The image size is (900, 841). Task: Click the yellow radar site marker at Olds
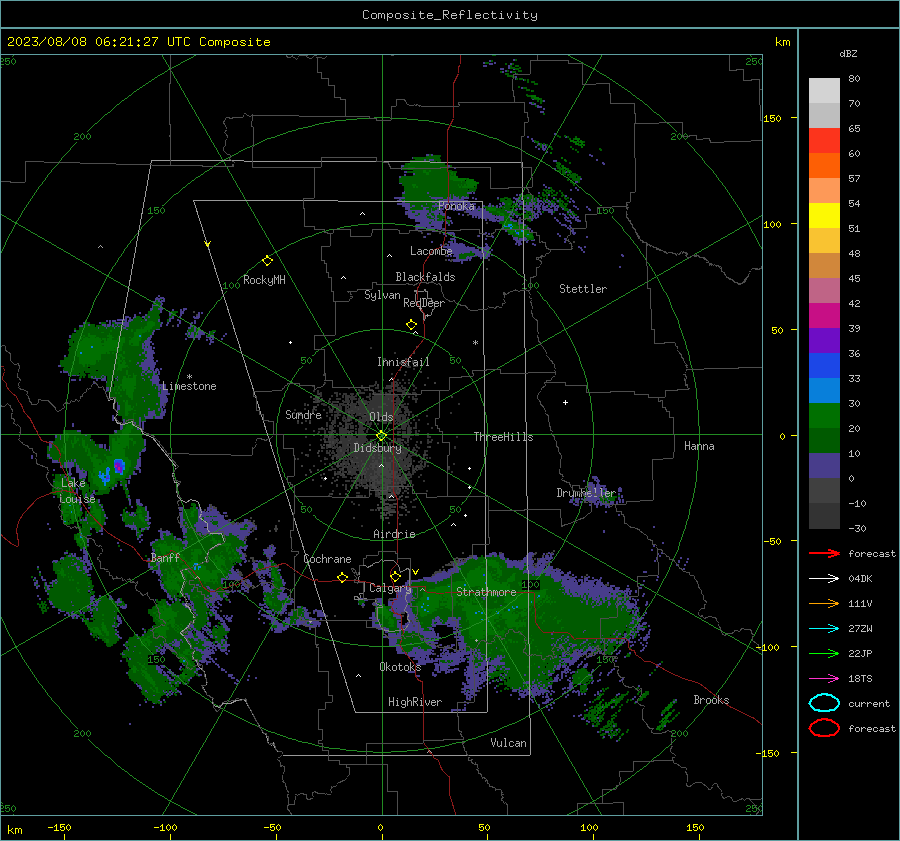pos(382,435)
